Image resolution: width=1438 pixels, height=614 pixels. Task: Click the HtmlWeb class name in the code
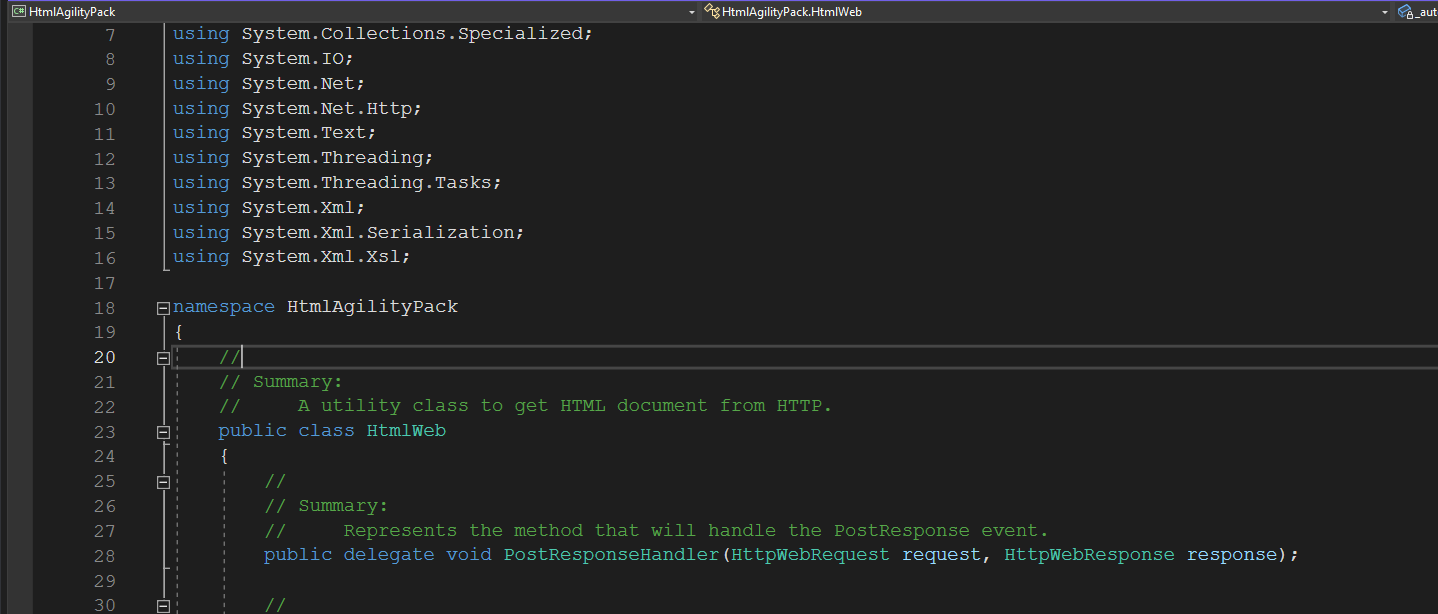(x=406, y=431)
